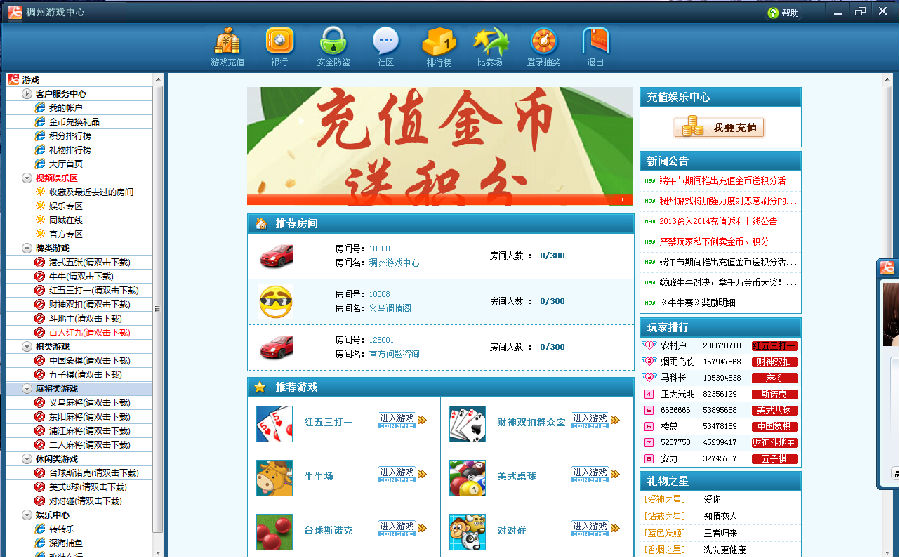Click the browser icon next to 我的账户
The width and height of the screenshot is (899, 557).
[39, 107]
